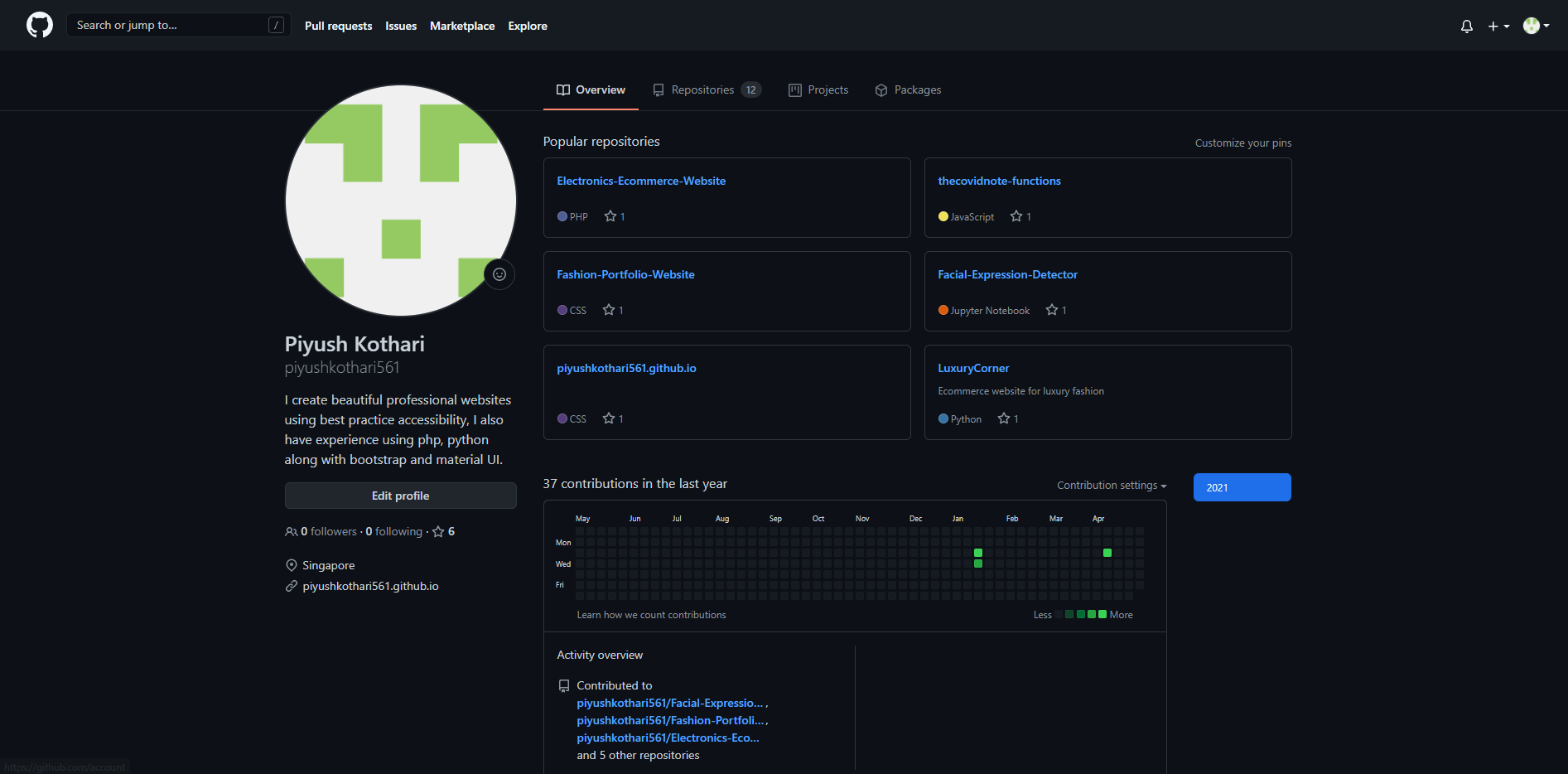Expand the plus create-new dropdown
This screenshot has height=774, width=1568.
click(x=1498, y=27)
